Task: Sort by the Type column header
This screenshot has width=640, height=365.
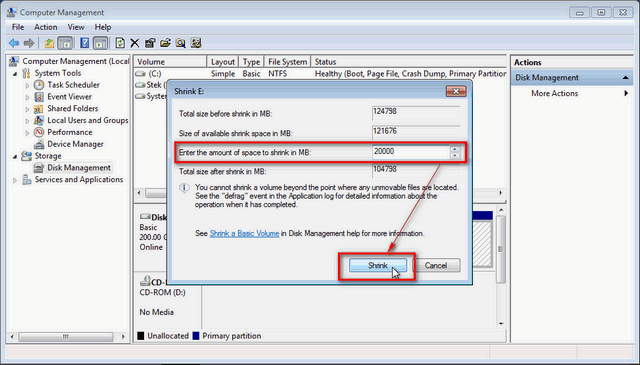Action: click(251, 62)
